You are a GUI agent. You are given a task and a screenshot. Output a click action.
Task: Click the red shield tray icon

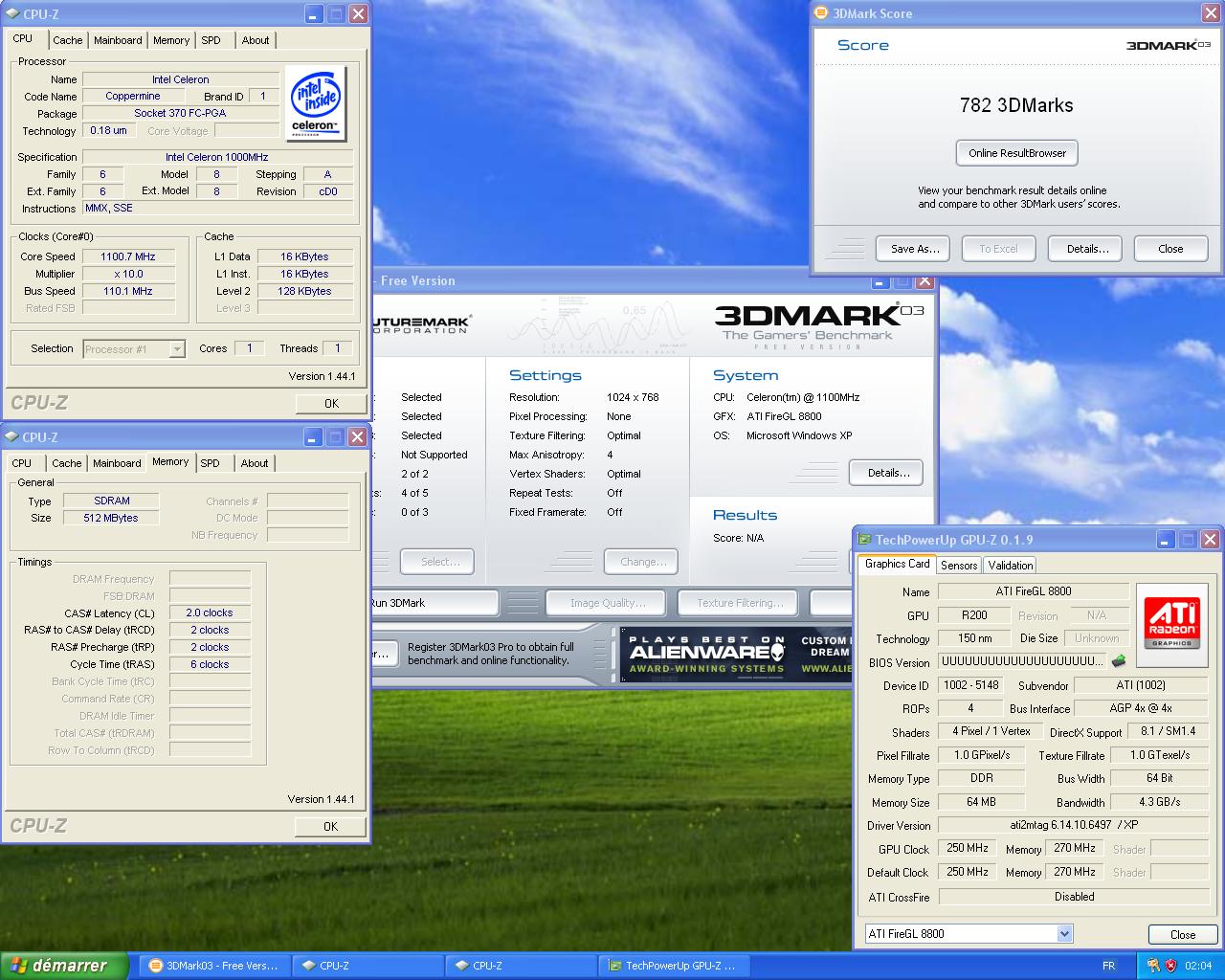pos(1171,966)
